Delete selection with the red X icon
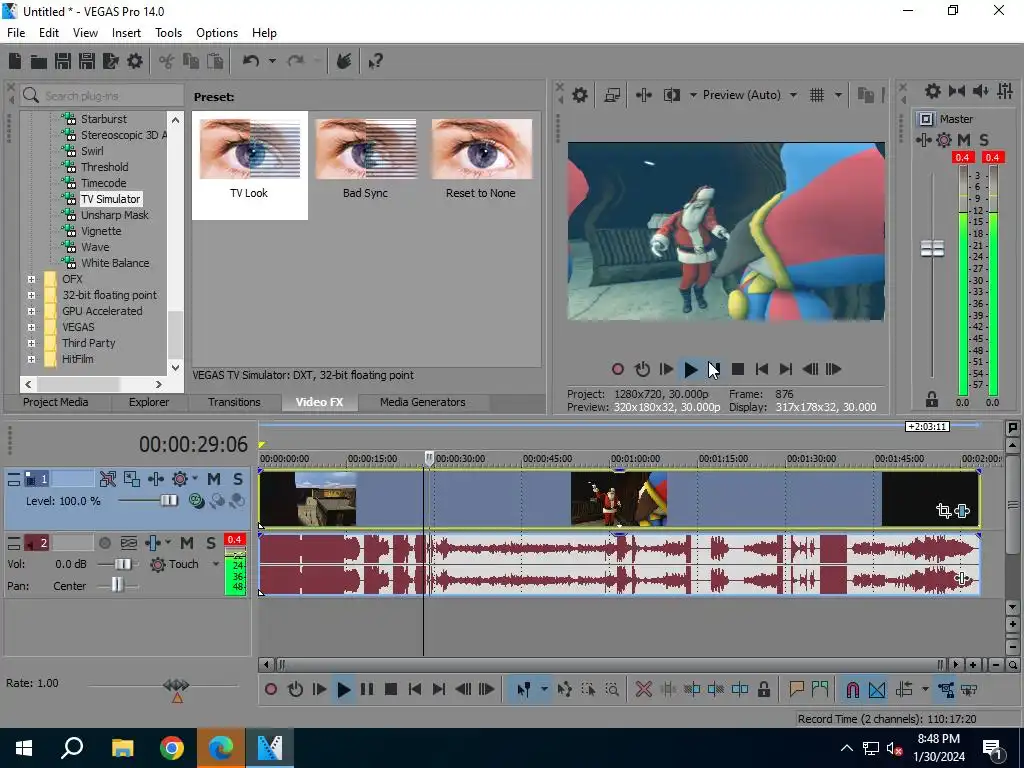 pyautogui.click(x=643, y=689)
